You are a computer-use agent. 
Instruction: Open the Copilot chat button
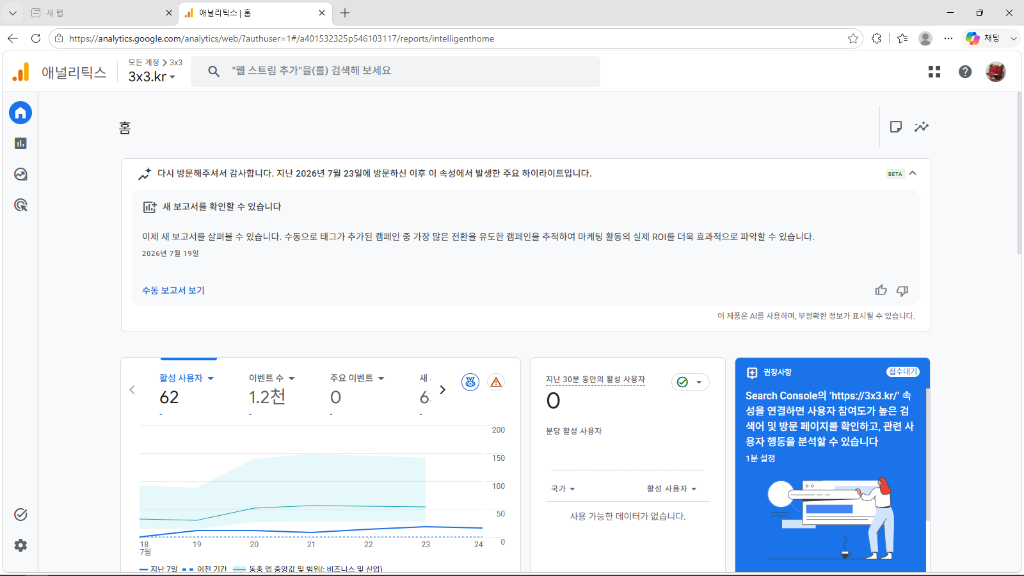(x=985, y=39)
